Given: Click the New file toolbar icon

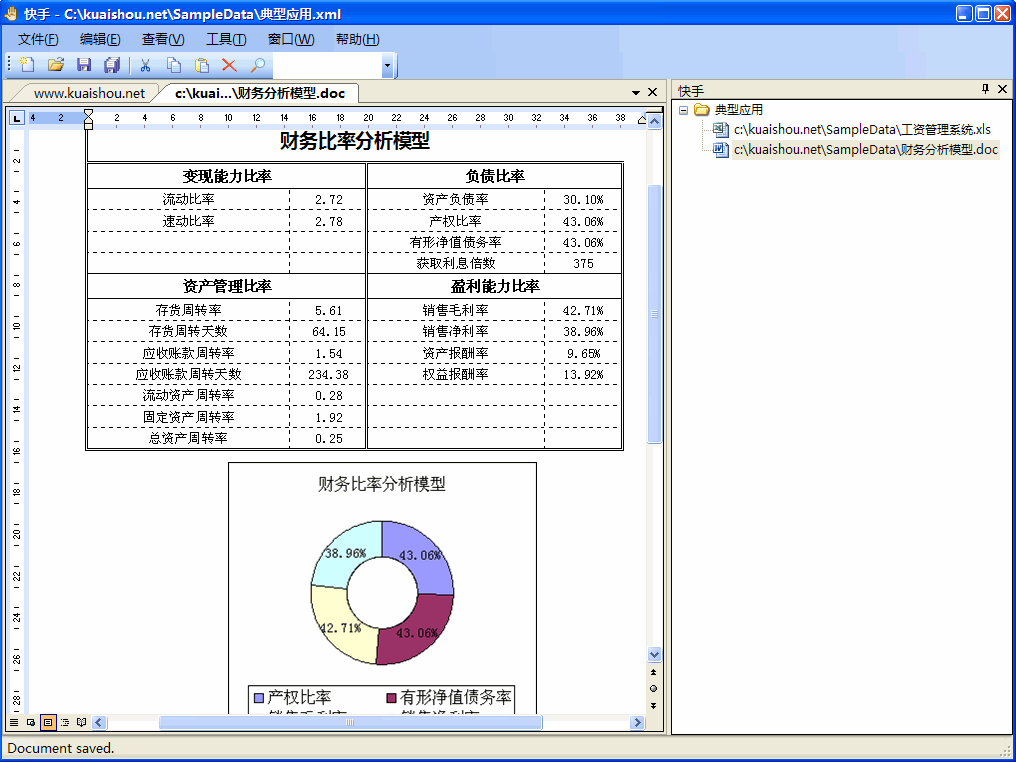Looking at the screenshot, I should point(27,65).
